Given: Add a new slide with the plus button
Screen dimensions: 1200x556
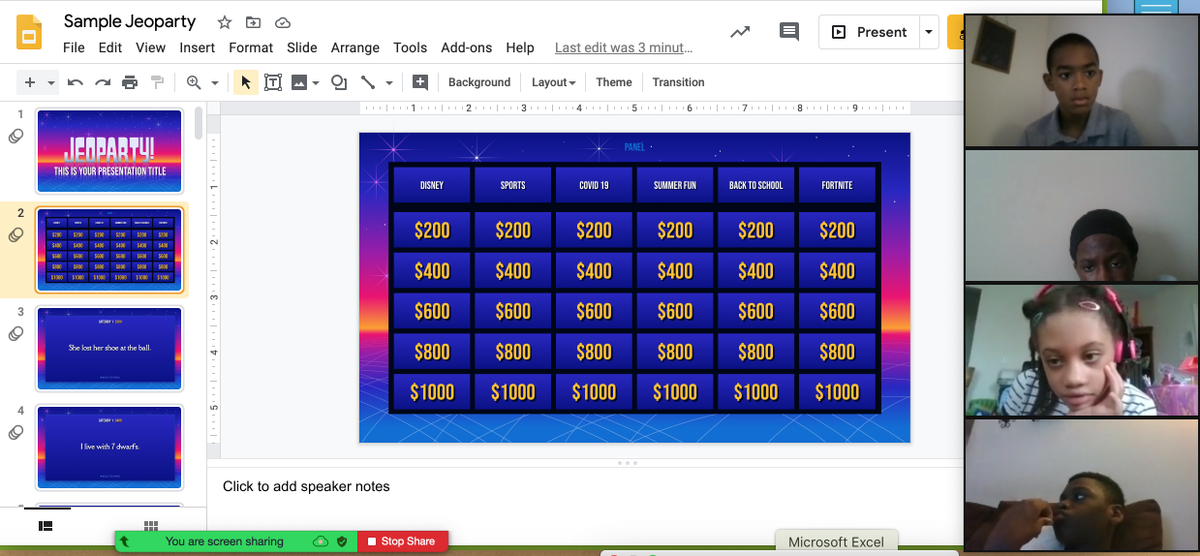Looking at the screenshot, I should (30, 82).
